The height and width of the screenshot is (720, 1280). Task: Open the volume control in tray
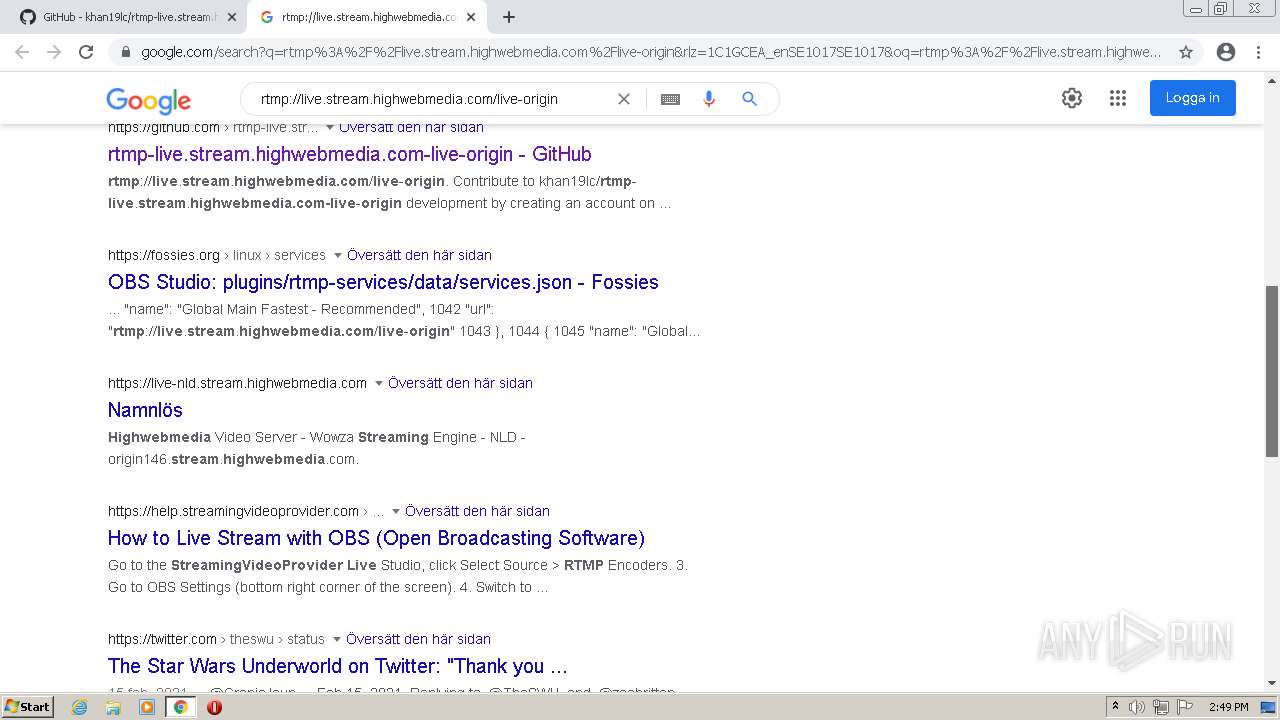[1137, 707]
